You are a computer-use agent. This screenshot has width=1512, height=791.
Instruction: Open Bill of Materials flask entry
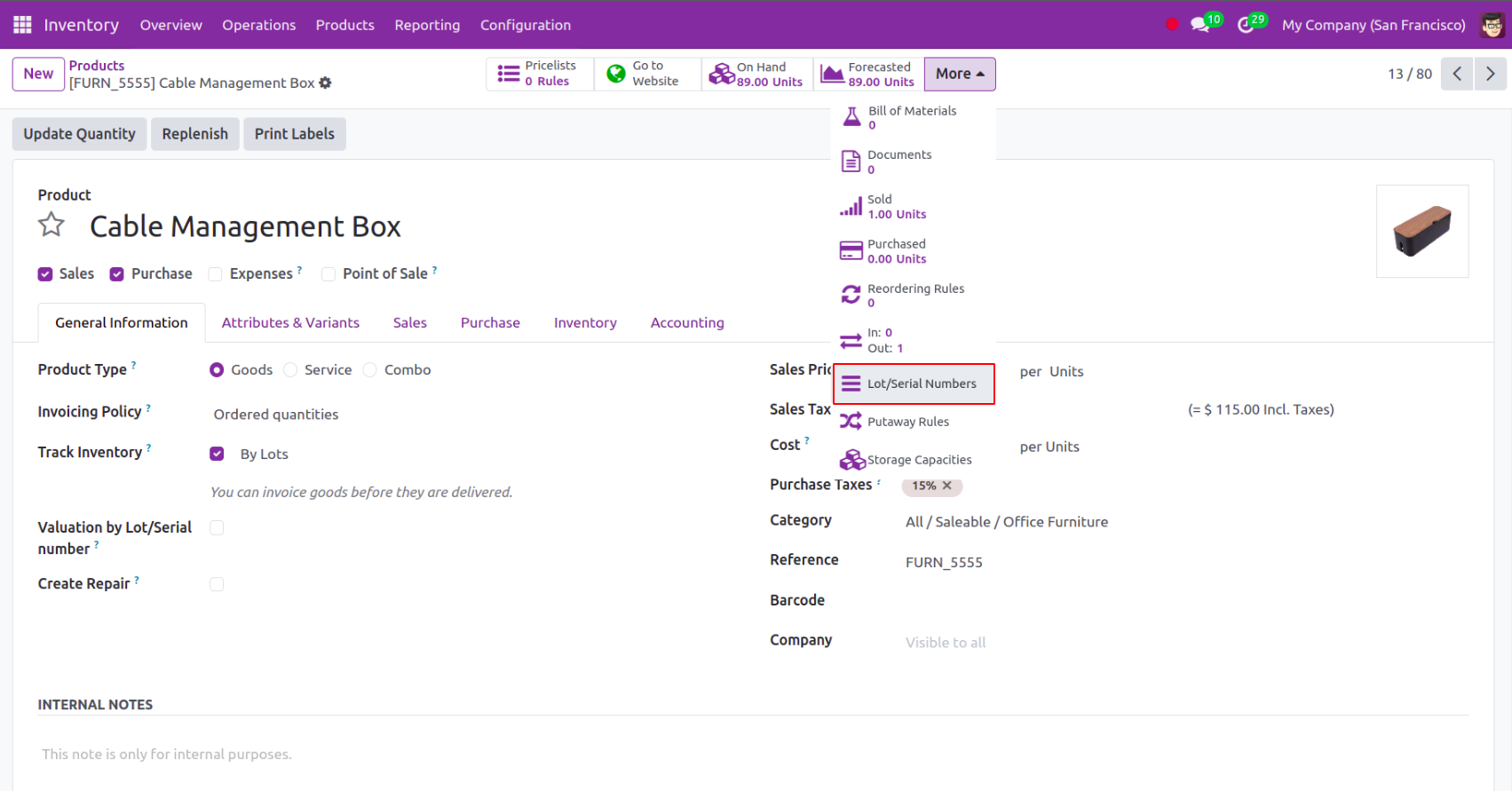[x=913, y=117]
